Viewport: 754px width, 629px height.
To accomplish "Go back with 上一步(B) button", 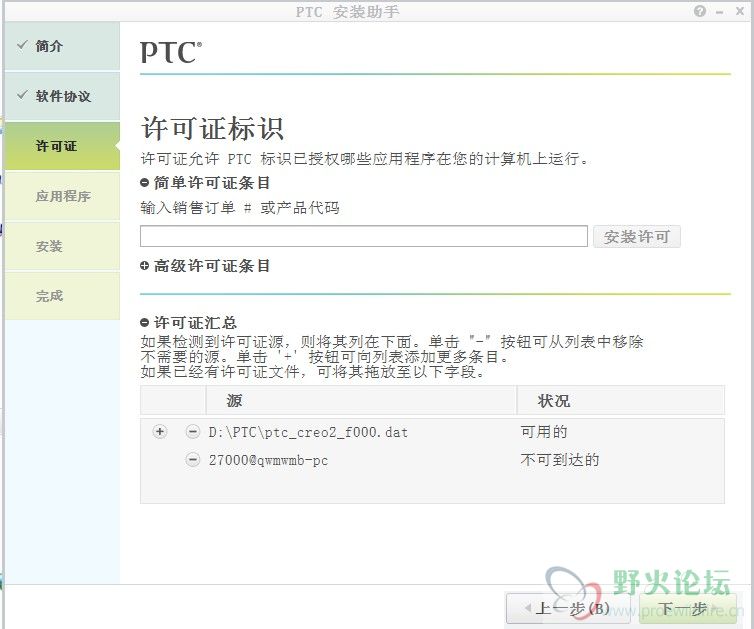I will click(x=568, y=609).
